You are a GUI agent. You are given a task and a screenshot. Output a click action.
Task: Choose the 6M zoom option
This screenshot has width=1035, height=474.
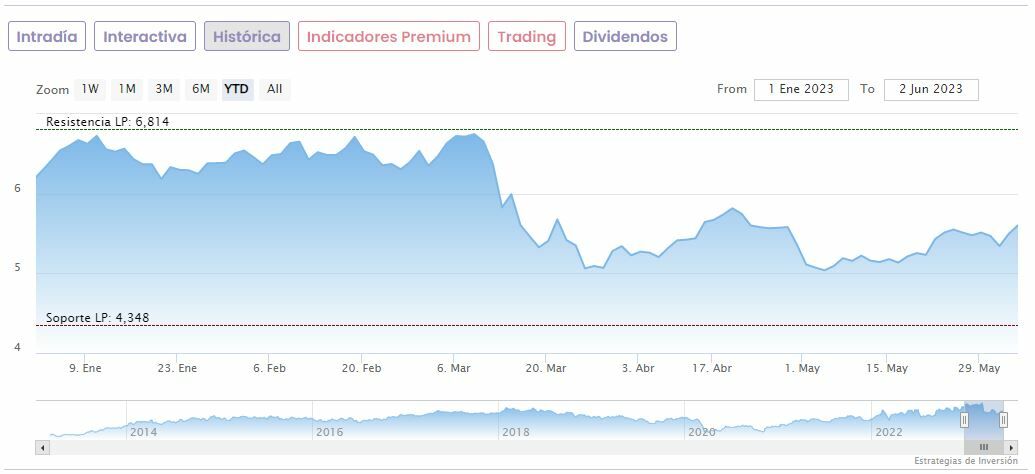tap(201, 89)
